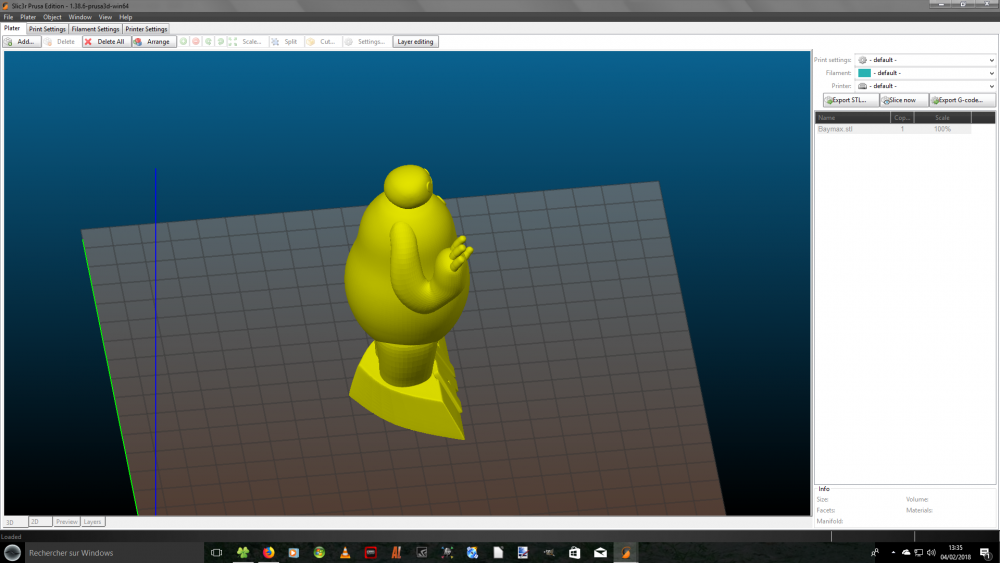Click the Export G-code... button

pos(962,100)
